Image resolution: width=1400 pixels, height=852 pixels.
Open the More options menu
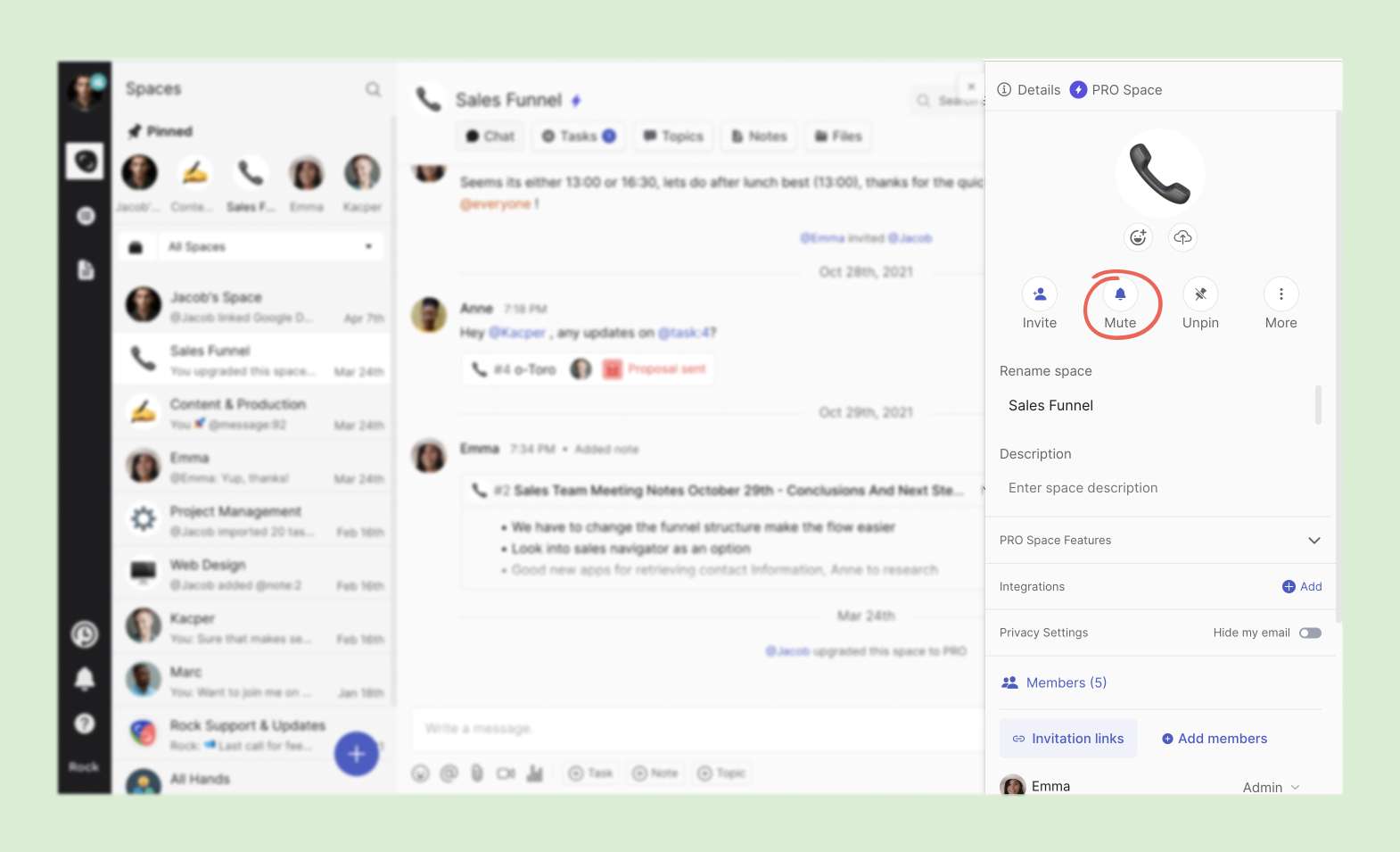click(x=1281, y=294)
